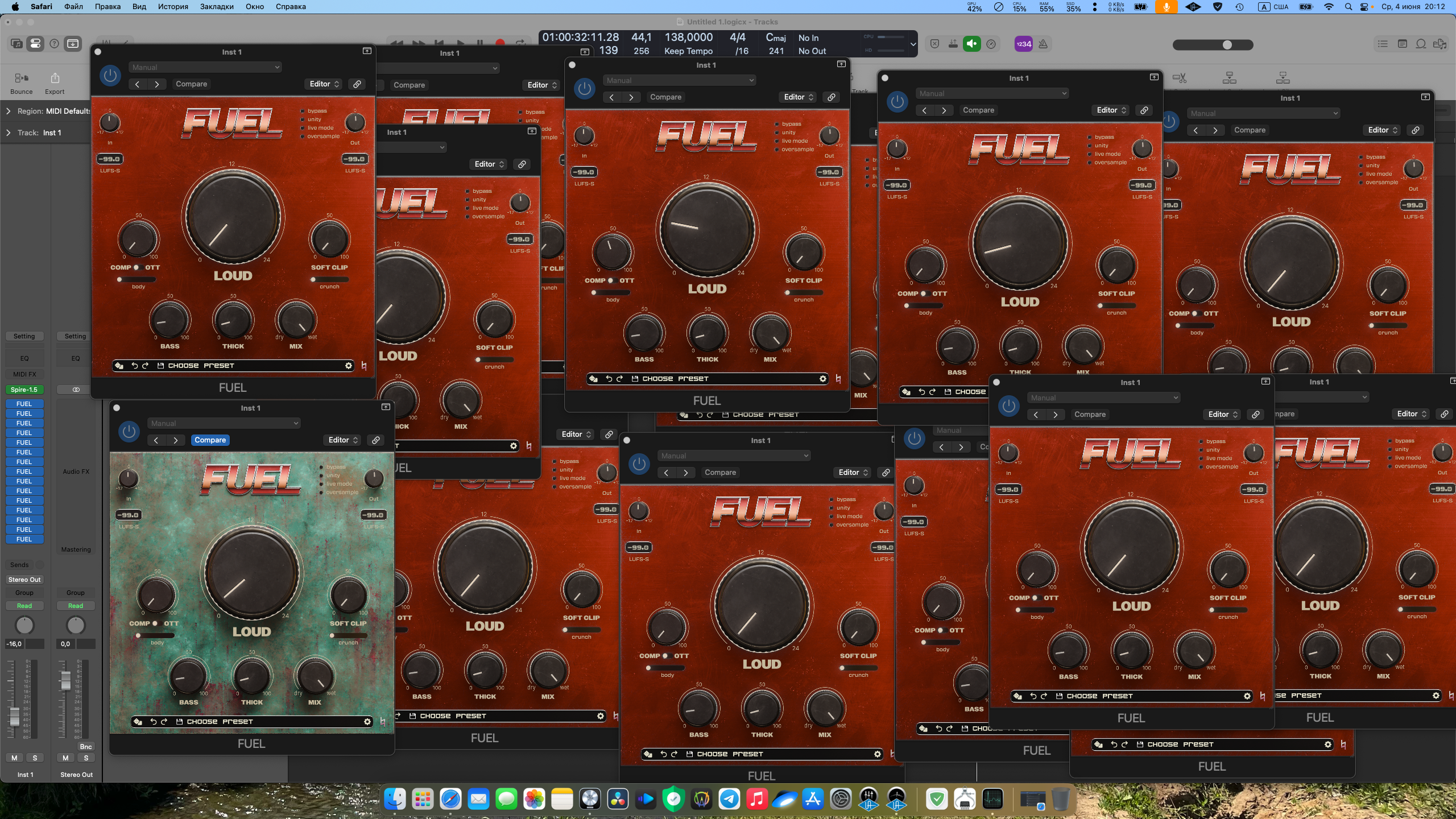This screenshot has height=819, width=1456.
Task: Toggle power button on green-textured FUEL plugin
Action: coord(129,432)
